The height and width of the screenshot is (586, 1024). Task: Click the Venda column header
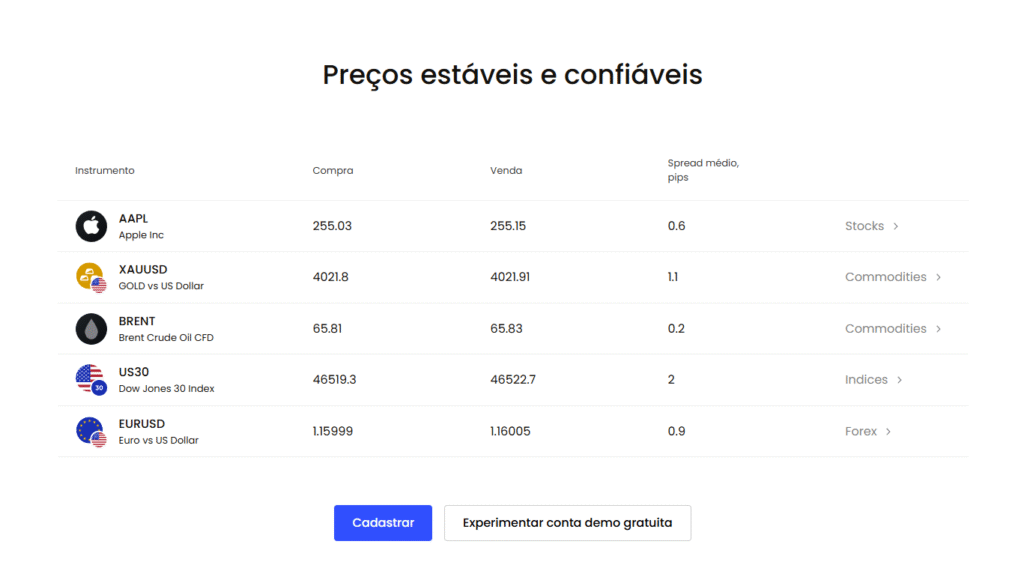click(x=506, y=170)
